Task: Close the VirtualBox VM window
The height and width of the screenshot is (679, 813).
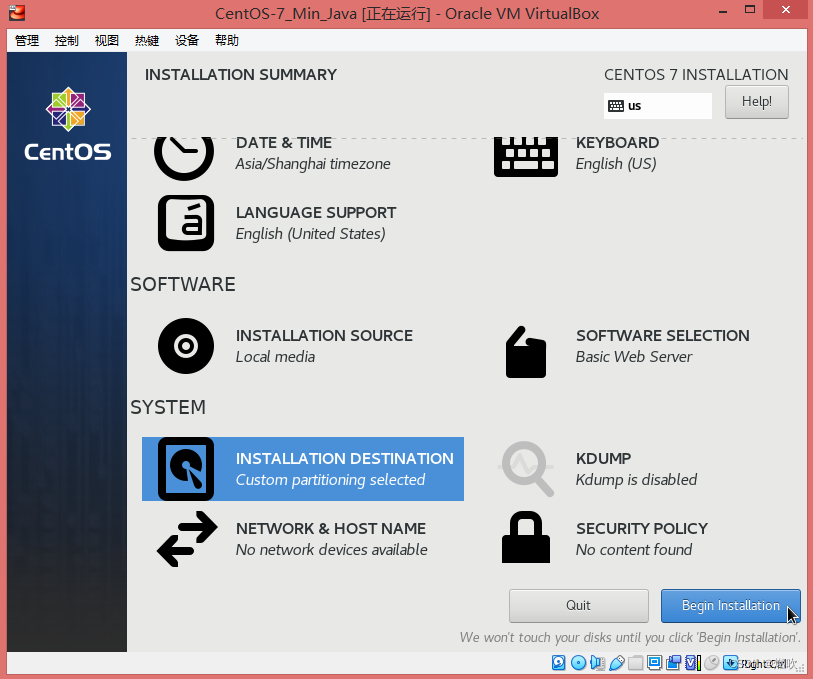Action: tap(786, 9)
